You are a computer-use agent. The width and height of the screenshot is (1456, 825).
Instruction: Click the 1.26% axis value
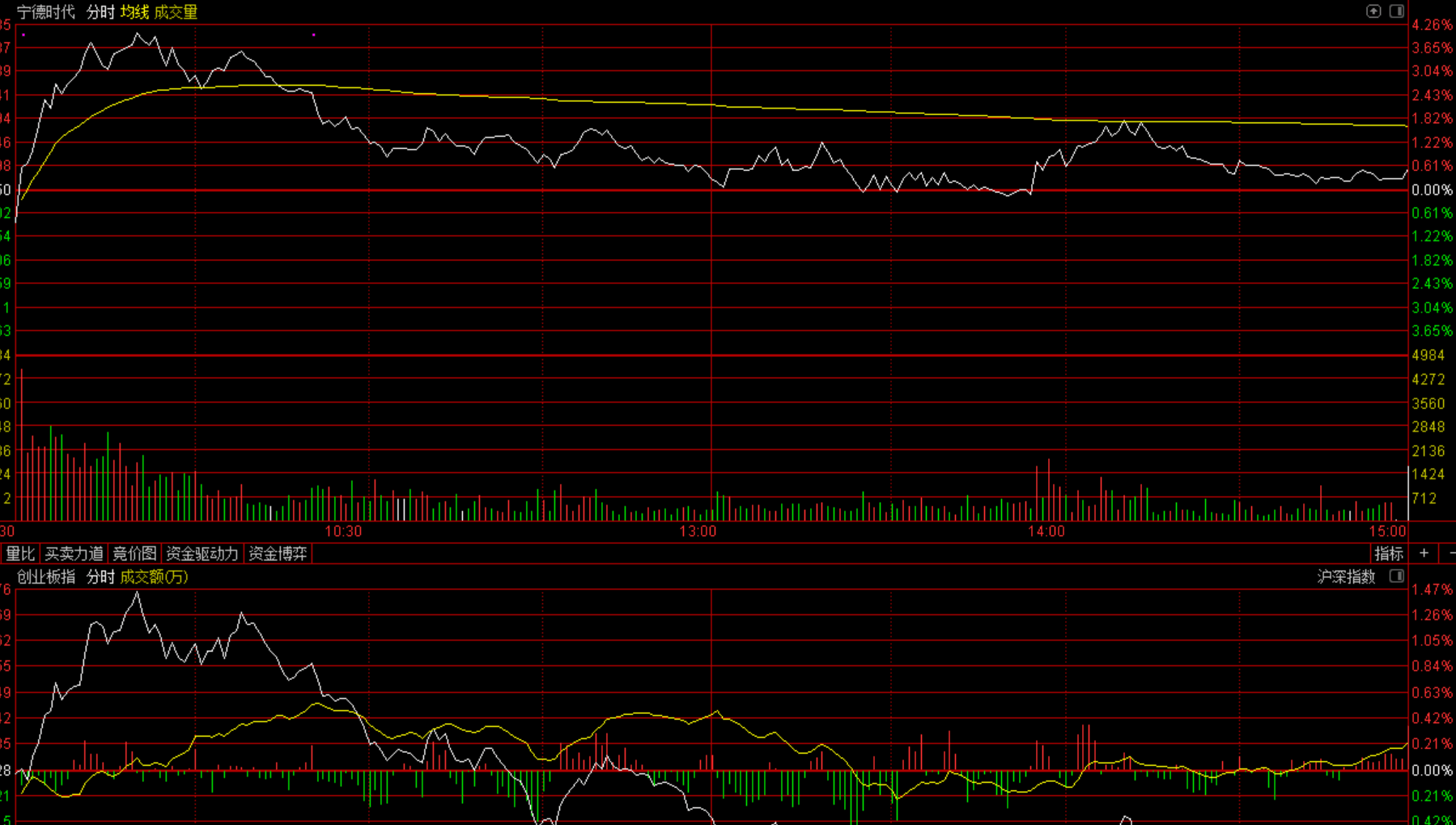pos(1432,614)
